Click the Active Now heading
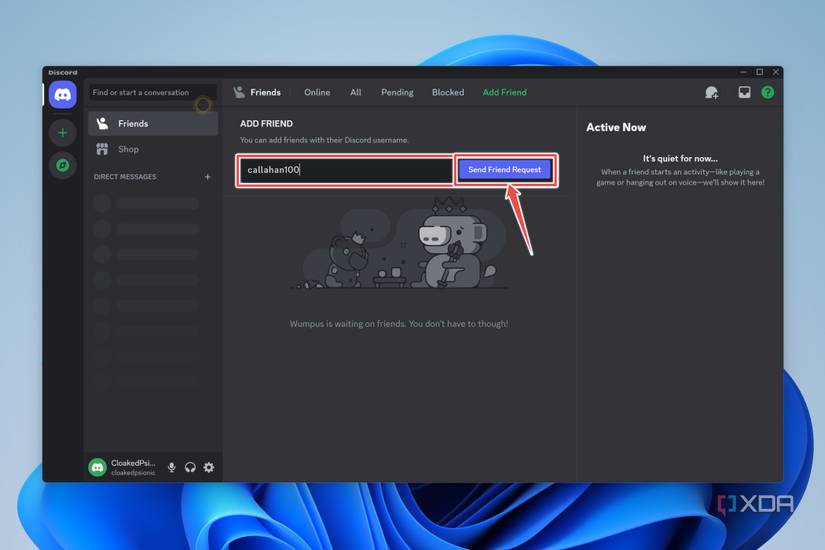825x550 pixels. click(616, 127)
